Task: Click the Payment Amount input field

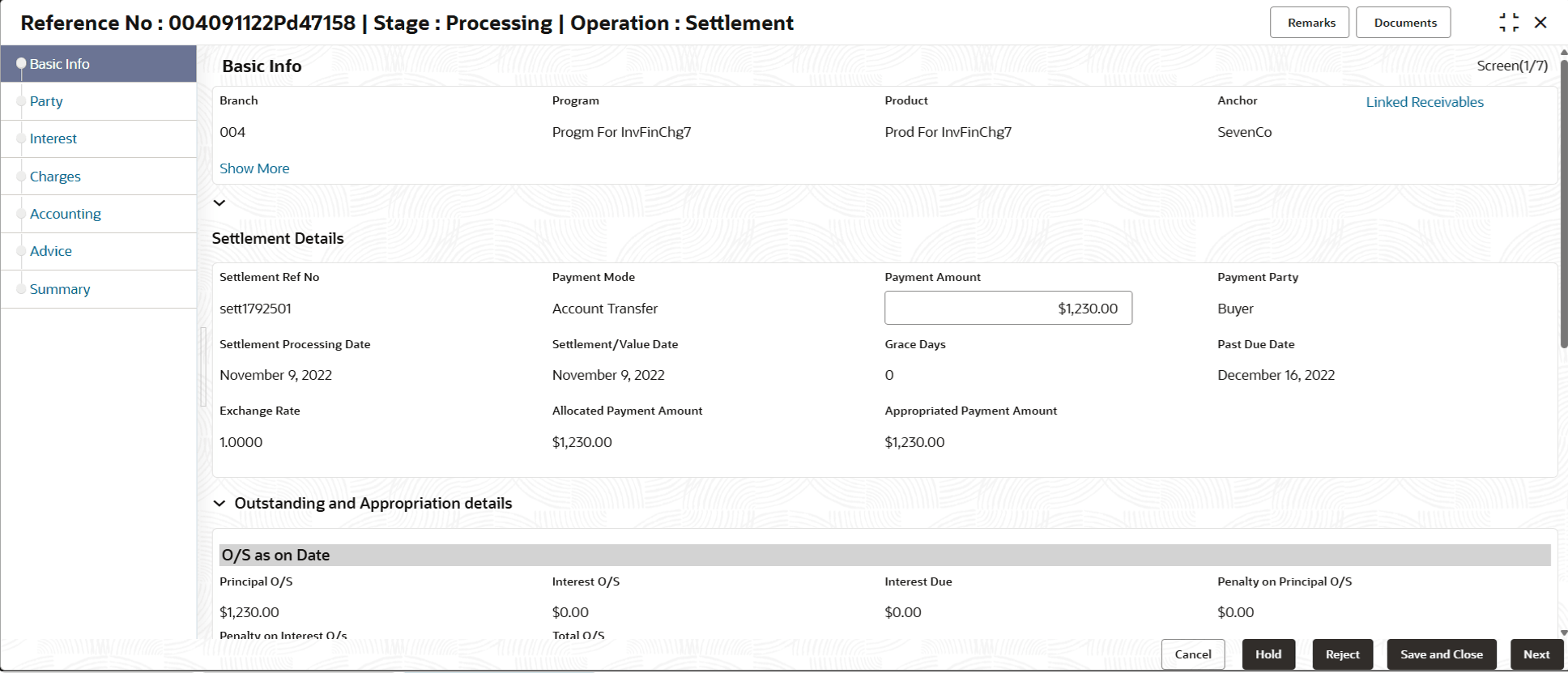Action: click(x=1008, y=309)
